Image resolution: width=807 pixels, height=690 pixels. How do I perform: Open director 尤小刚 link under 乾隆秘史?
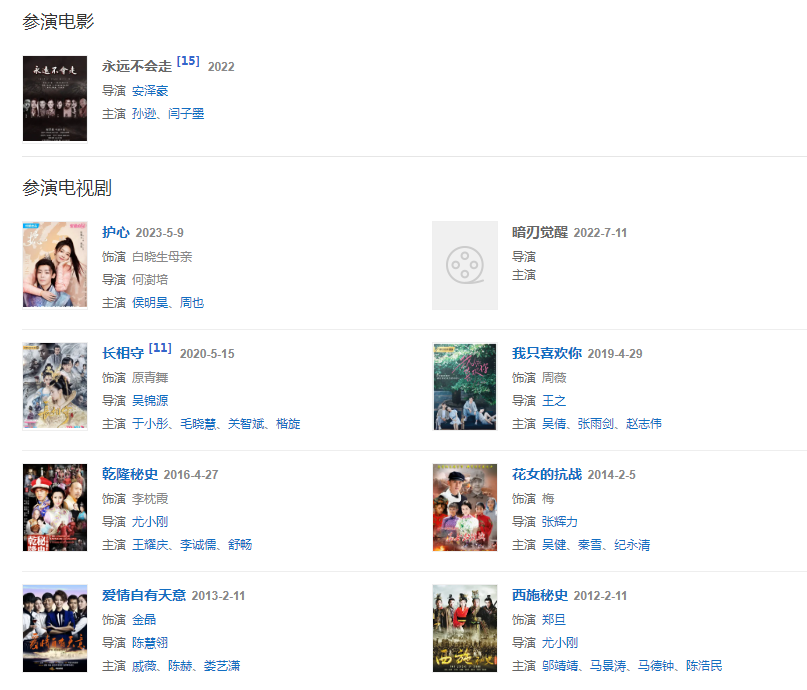pos(150,522)
